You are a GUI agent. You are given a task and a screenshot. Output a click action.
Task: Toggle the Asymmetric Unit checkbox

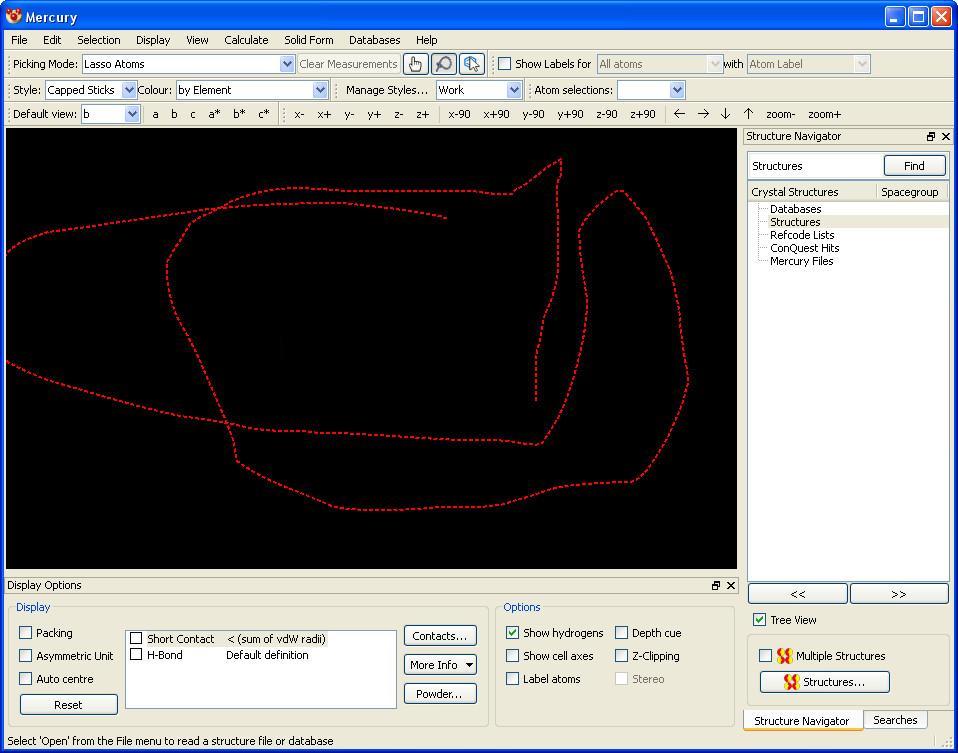pyautogui.click(x=26, y=656)
